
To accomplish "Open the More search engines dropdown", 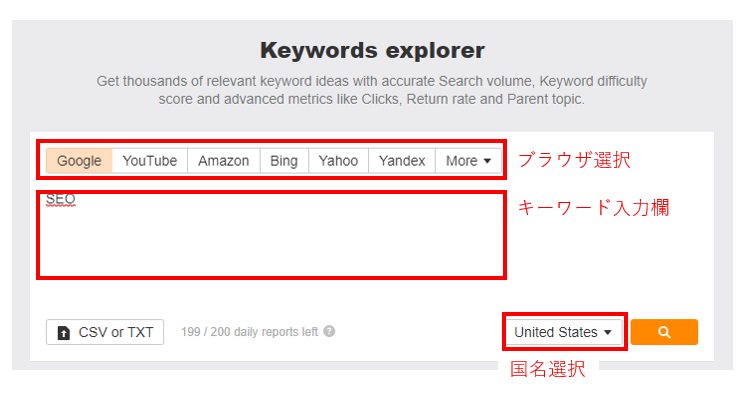I will (468, 161).
